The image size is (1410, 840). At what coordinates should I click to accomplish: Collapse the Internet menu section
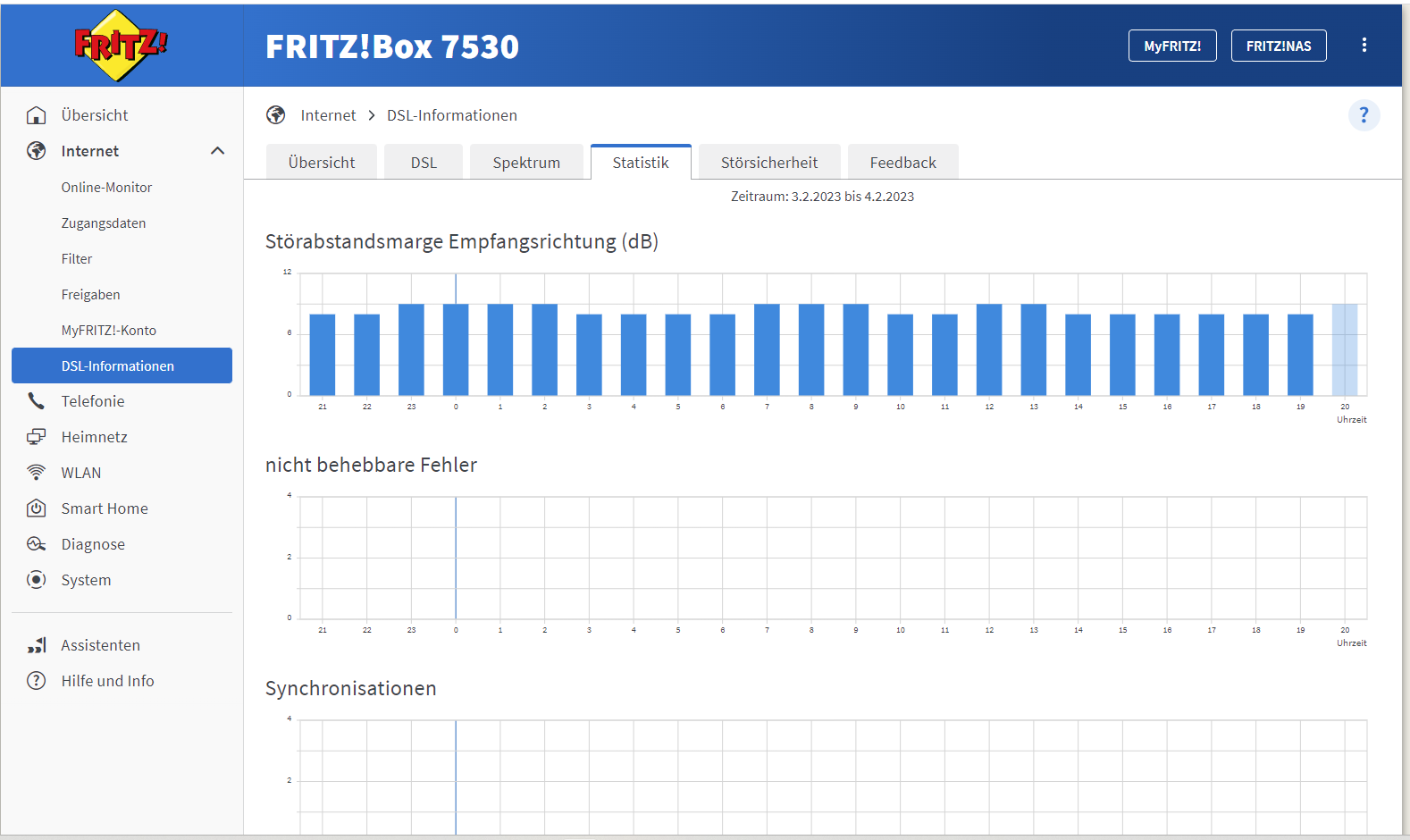click(217, 151)
